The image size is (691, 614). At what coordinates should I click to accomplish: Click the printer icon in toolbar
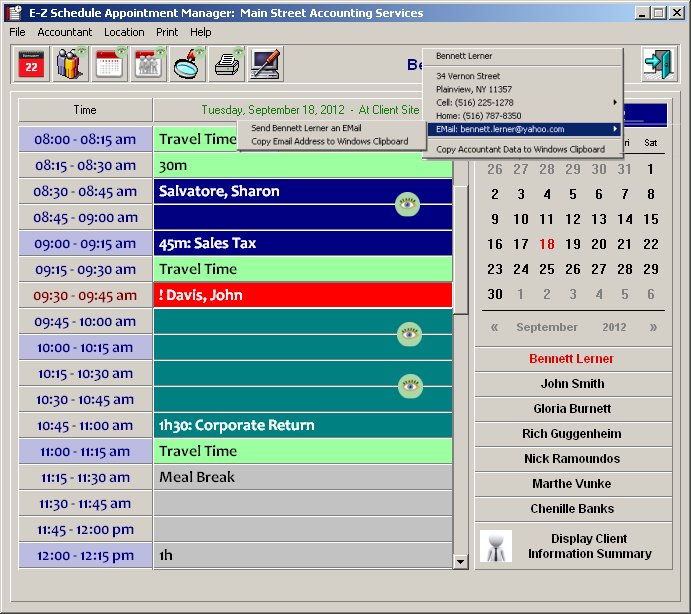227,65
